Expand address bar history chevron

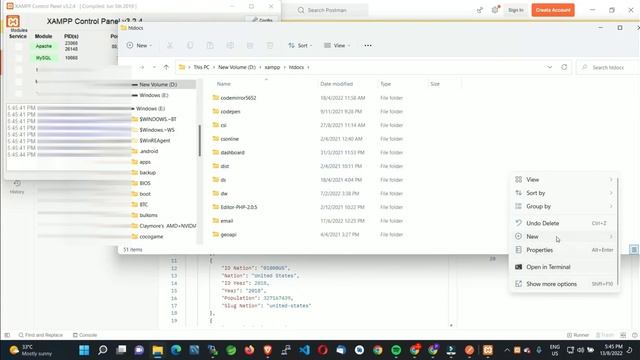click(549, 67)
